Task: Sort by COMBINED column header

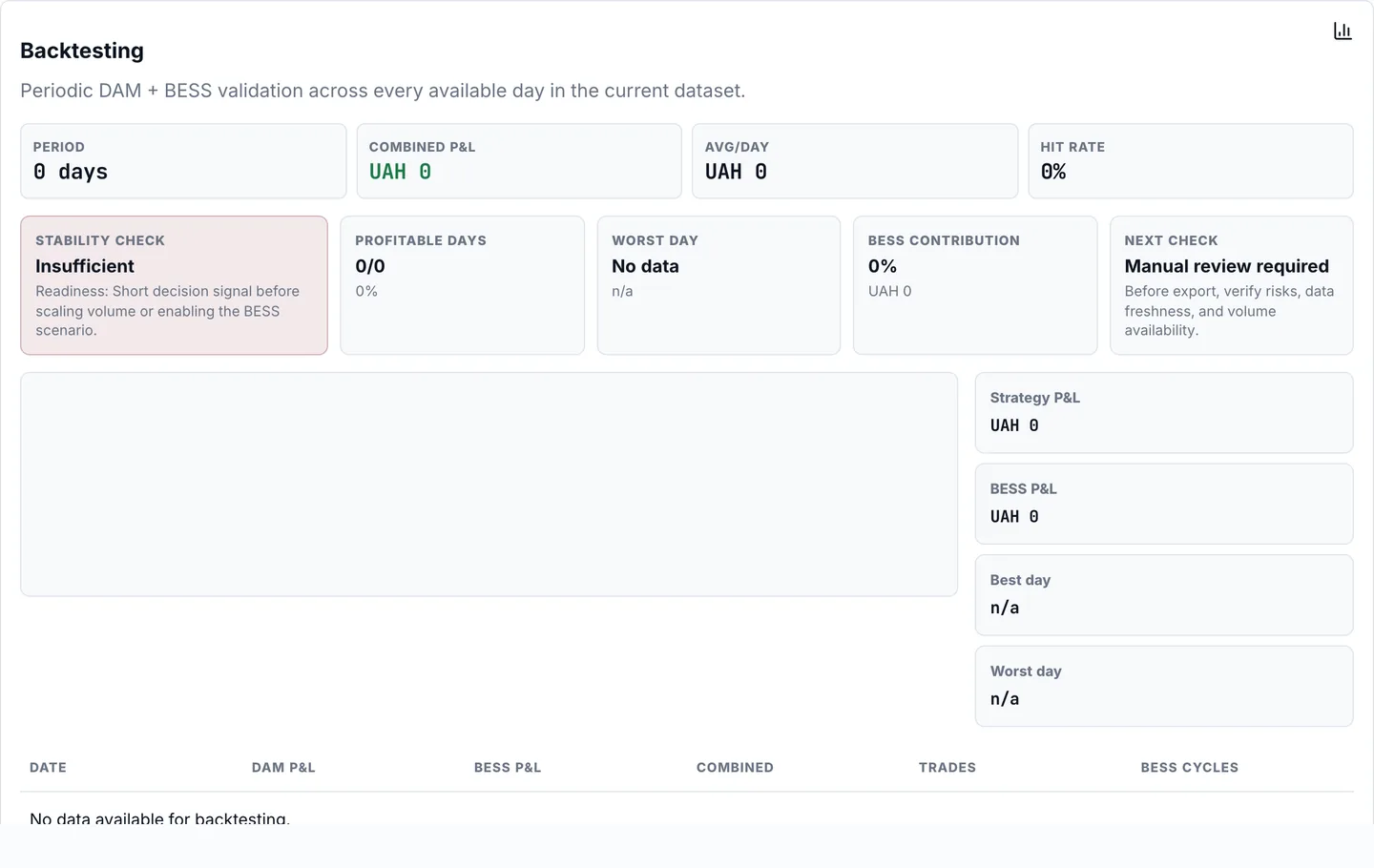Action: tap(735, 767)
